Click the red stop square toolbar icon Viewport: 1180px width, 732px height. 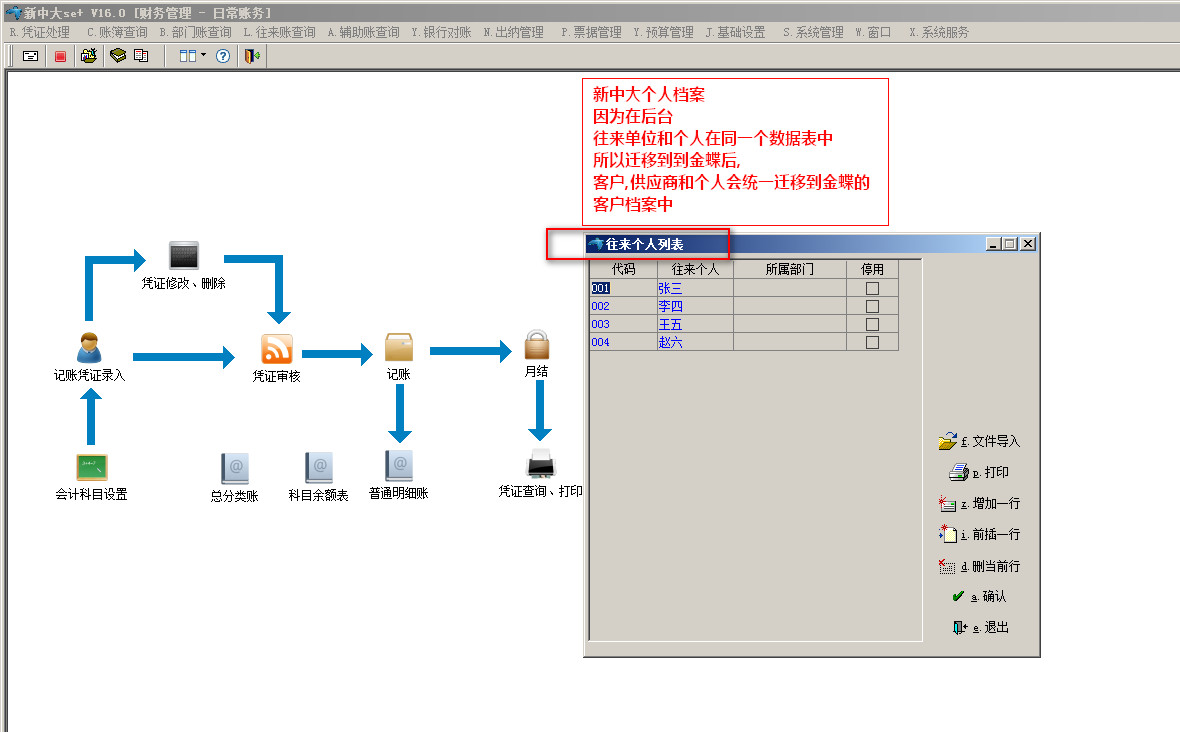click(x=60, y=57)
